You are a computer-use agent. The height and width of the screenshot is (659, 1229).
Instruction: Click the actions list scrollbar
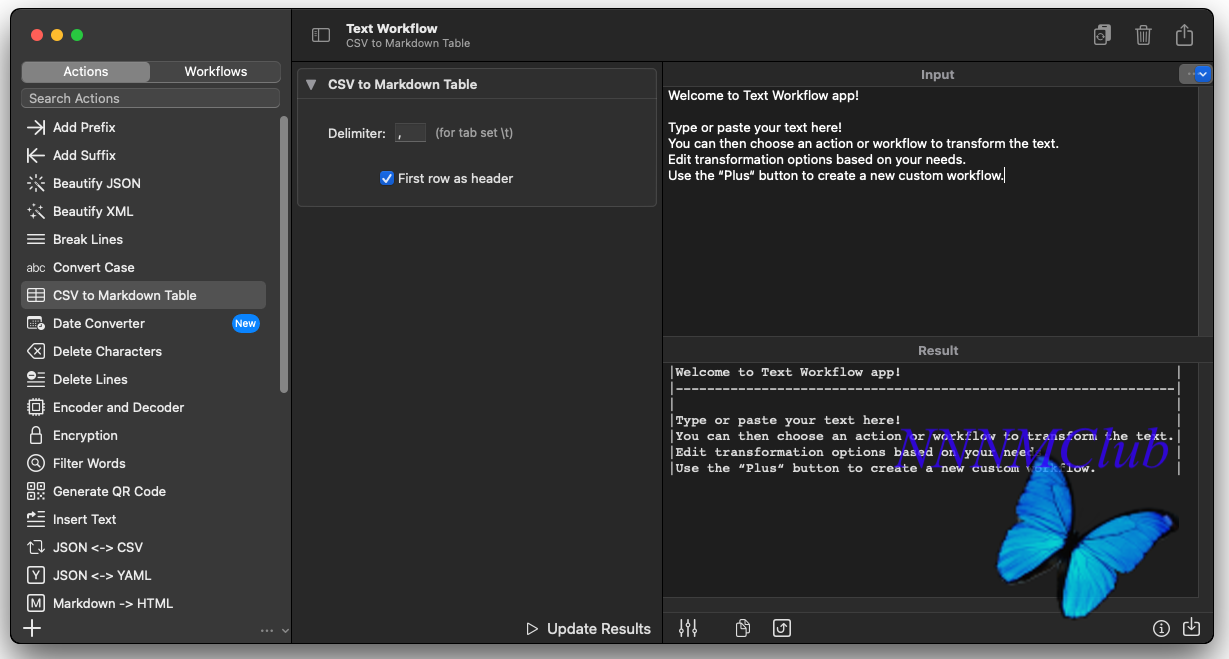coord(284,255)
